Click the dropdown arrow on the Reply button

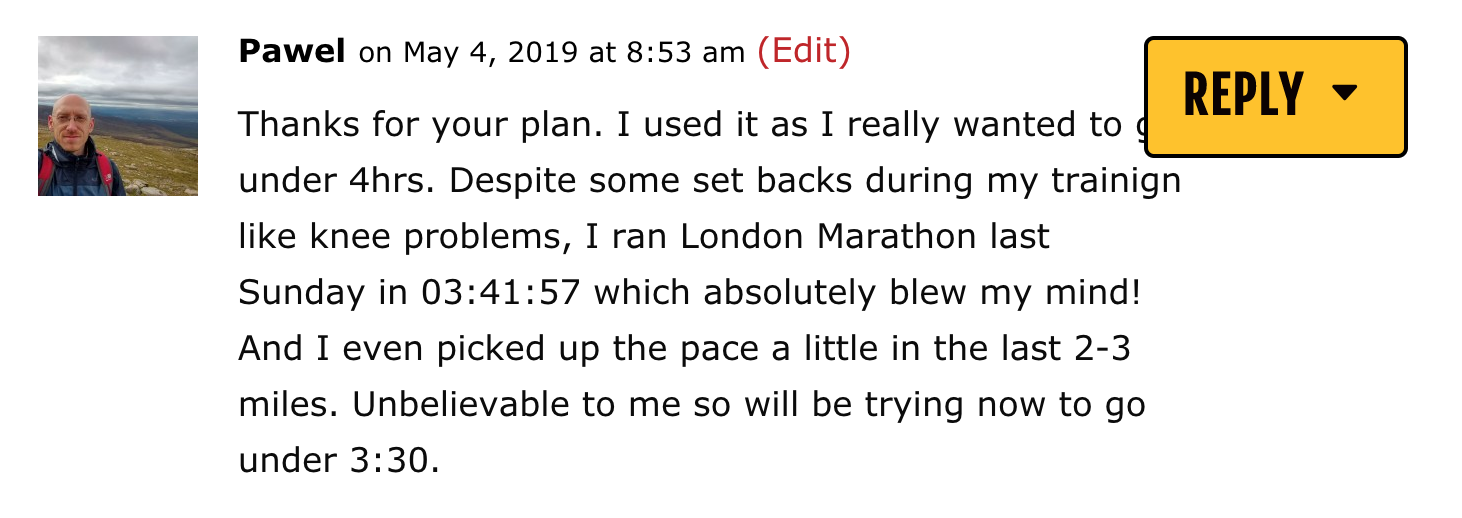tap(1345, 93)
